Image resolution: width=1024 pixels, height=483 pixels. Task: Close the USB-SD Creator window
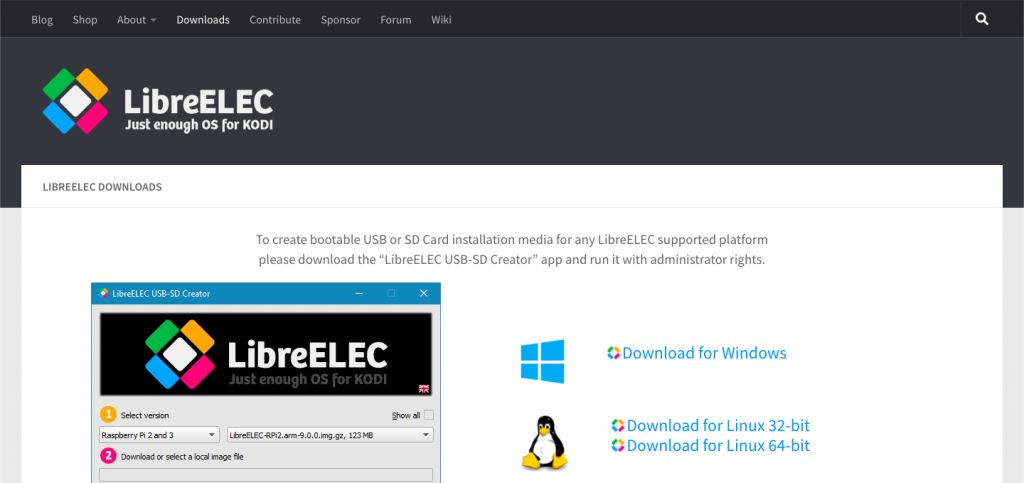pyautogui.click(x=424, y=294)
